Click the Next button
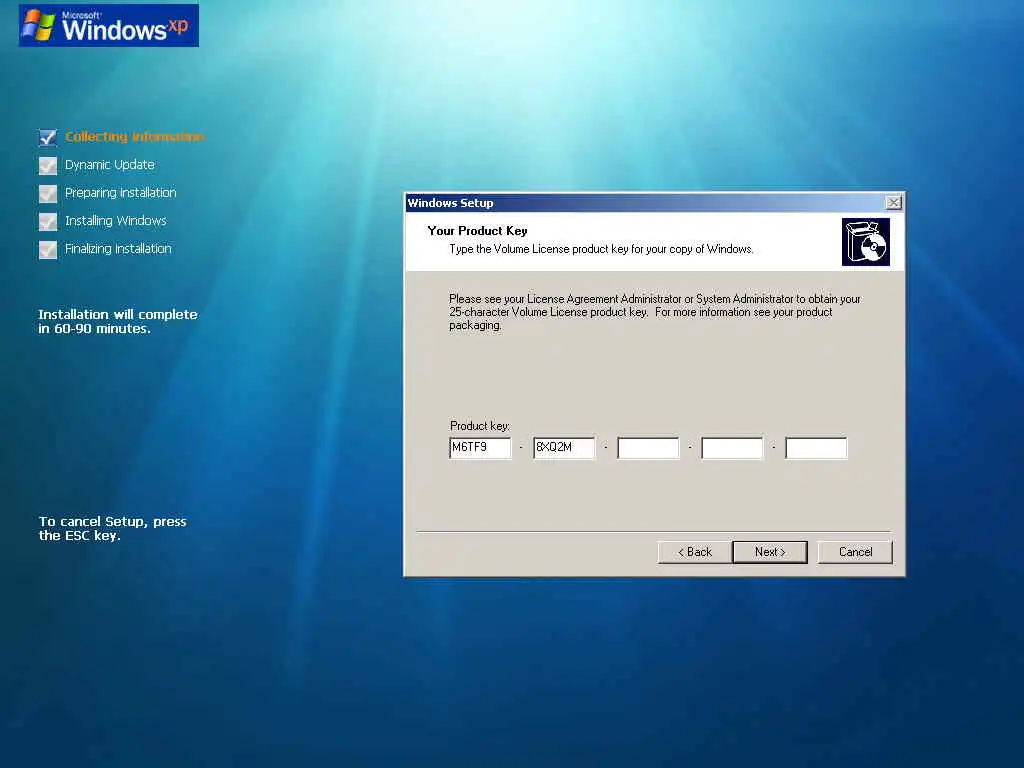 coord(770,552)
